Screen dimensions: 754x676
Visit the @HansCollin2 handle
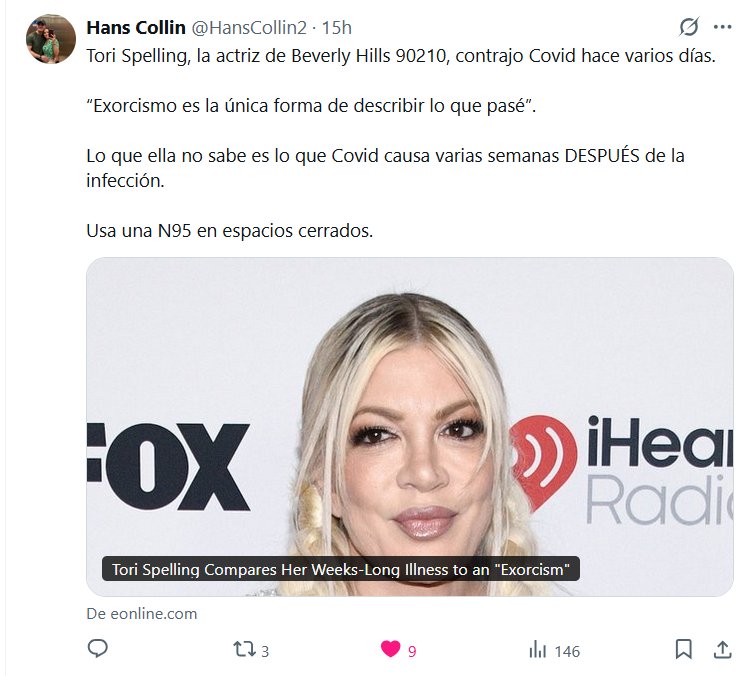click(x=249, y=28)
